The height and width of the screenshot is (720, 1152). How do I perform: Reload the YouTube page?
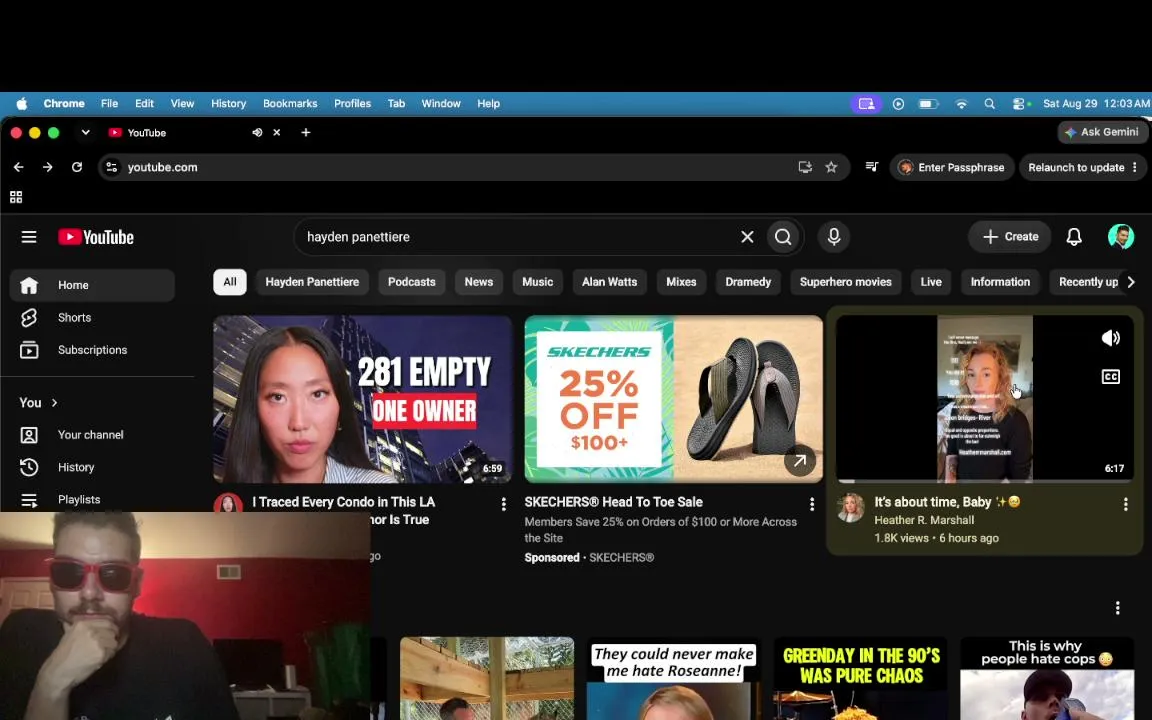pyautogui.click(x=76, y=168)
